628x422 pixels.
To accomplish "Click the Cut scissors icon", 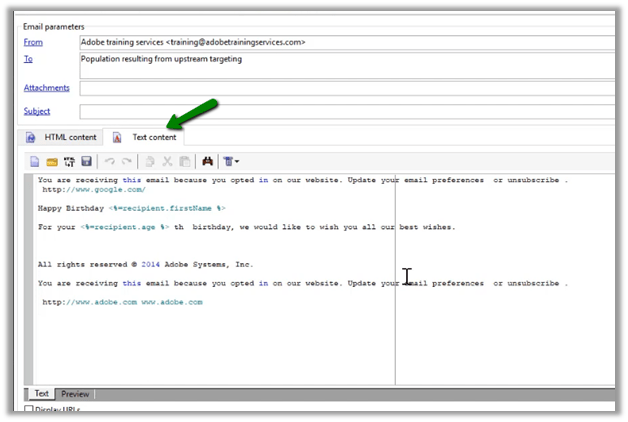I will 168,162.
